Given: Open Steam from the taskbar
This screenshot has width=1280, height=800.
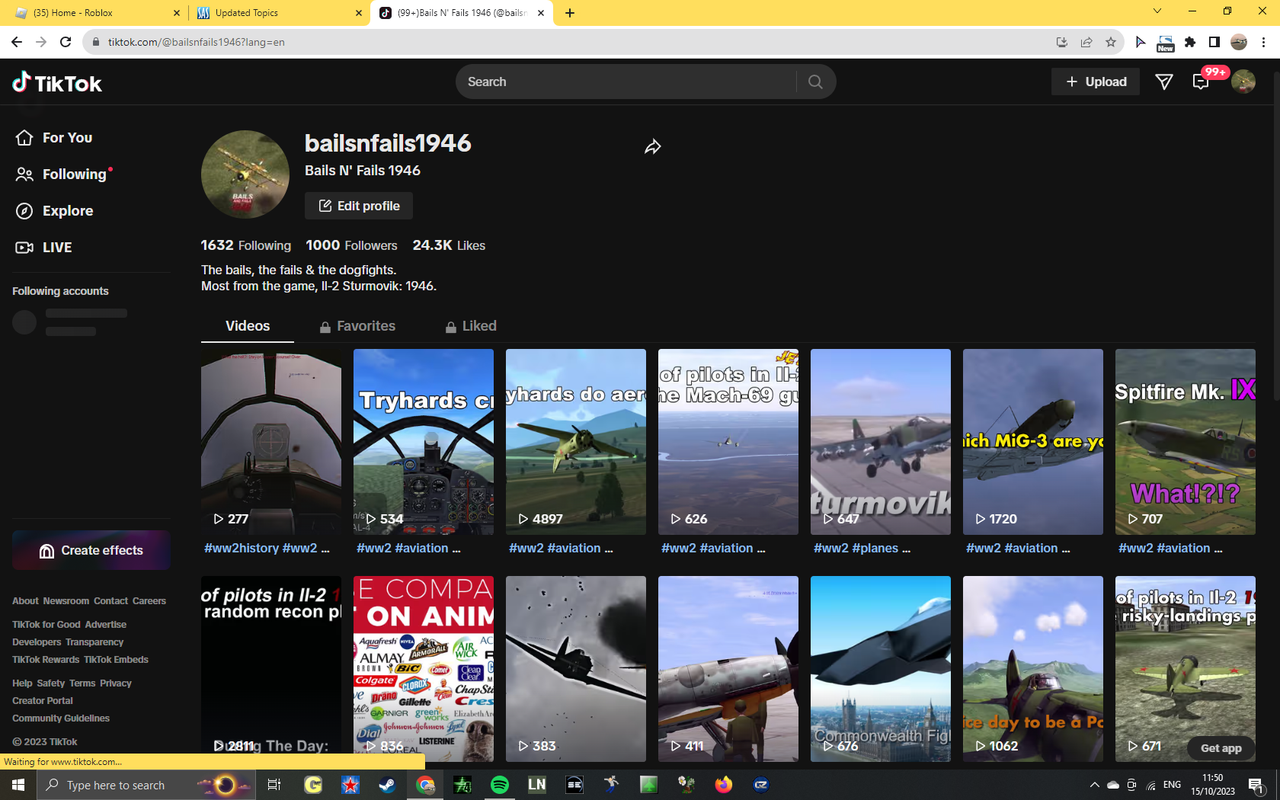Looking at the screenshot, I should 386,785.
